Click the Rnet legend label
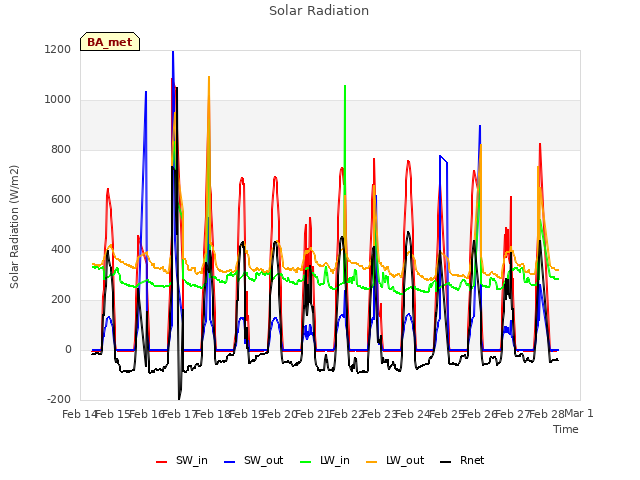 click(x=472, y=461)
